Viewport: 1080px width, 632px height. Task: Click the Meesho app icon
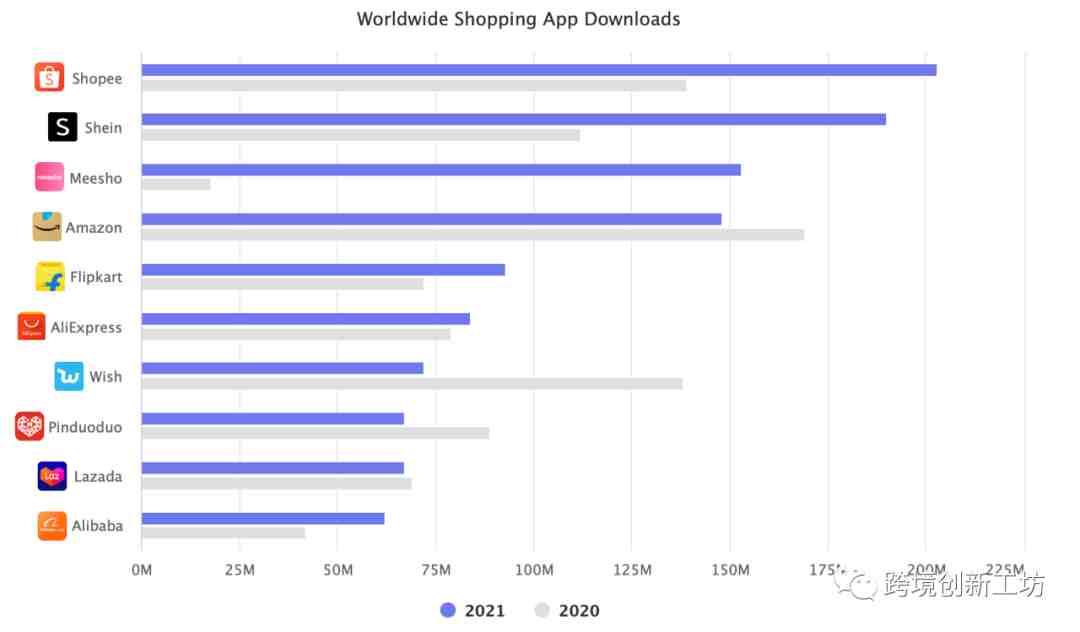[50, 177]
